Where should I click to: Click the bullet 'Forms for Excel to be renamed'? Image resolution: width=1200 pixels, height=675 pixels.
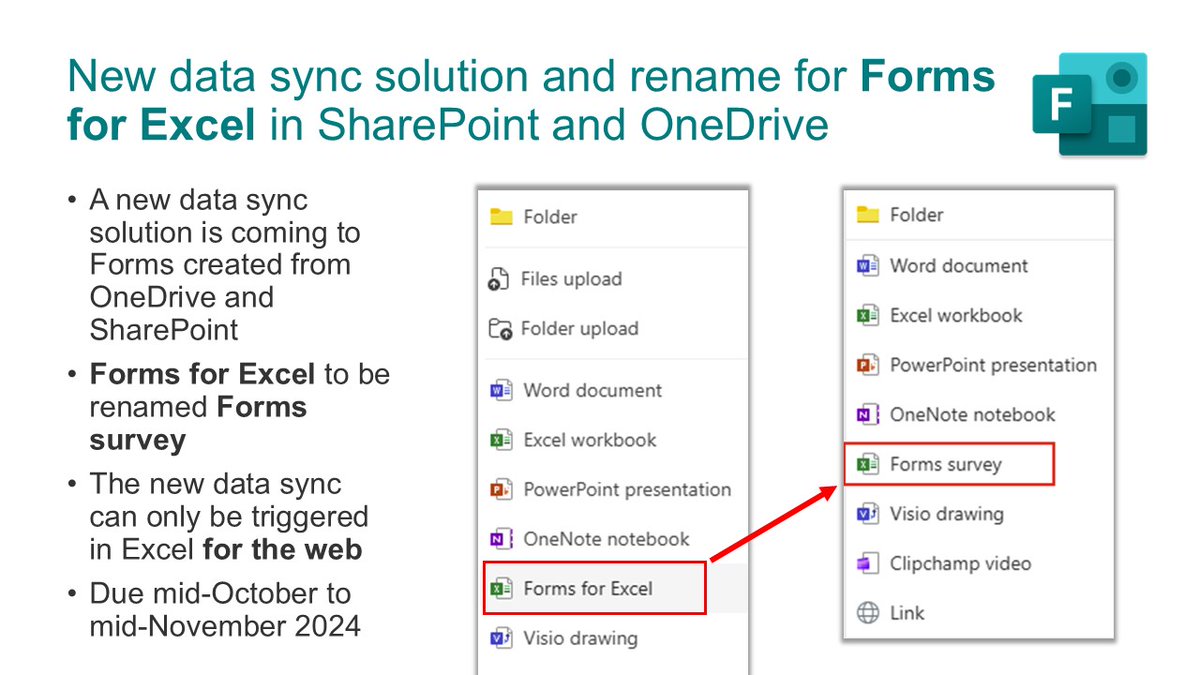(x=240, y=407)
